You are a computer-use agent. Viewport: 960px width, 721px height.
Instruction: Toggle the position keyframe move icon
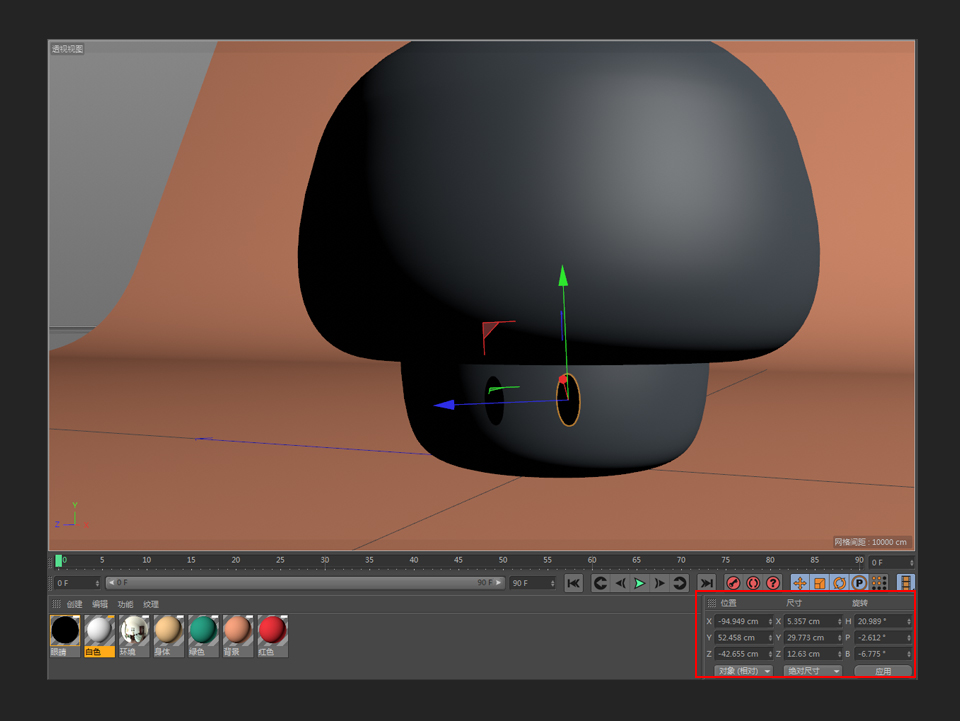800,583
